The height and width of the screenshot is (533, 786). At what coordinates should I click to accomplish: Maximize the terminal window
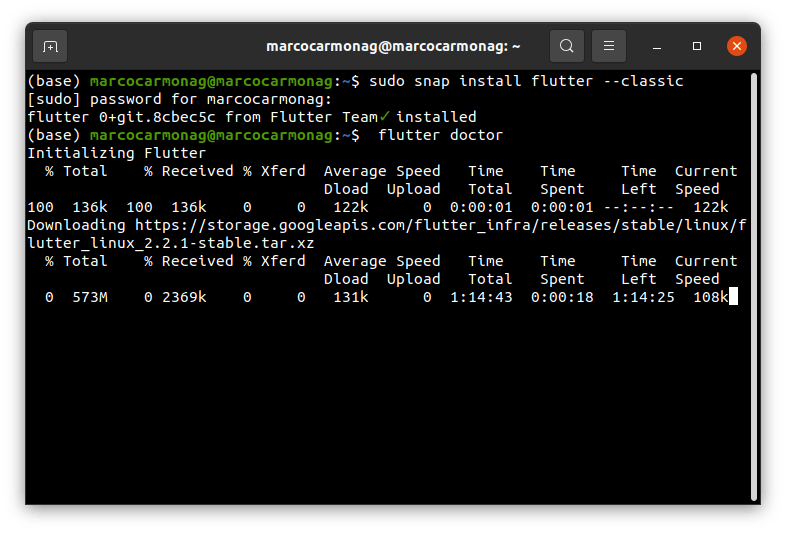click(697, 46)
